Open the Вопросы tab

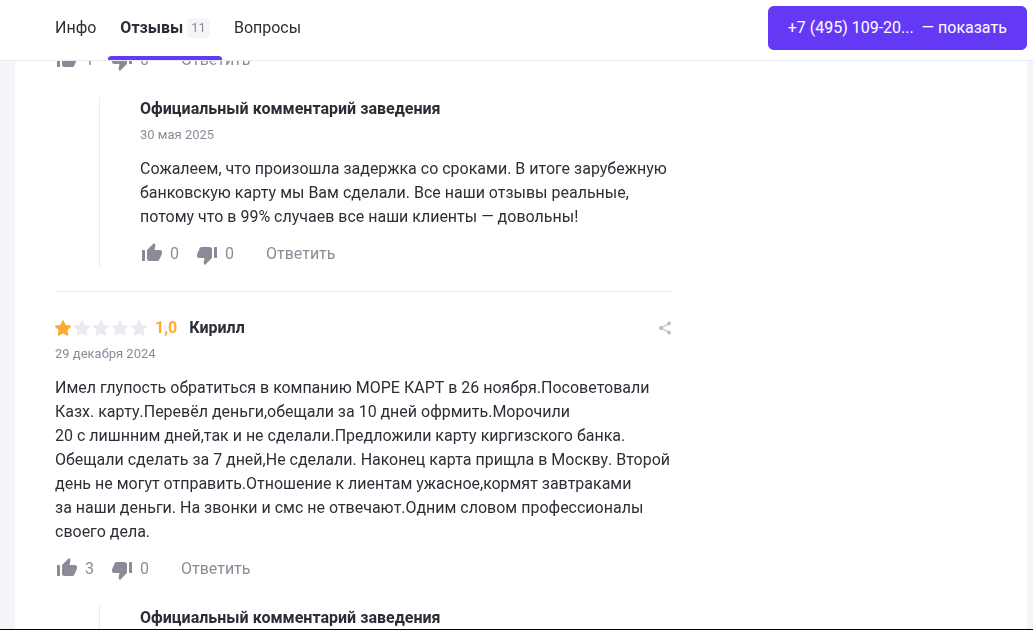[267, 27]
